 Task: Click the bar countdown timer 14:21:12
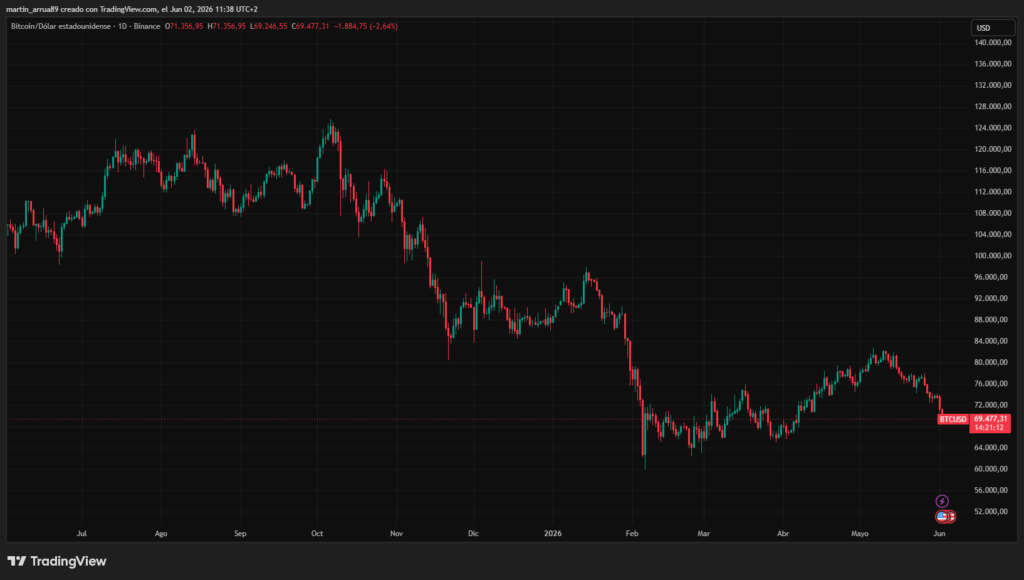(989, 428)
